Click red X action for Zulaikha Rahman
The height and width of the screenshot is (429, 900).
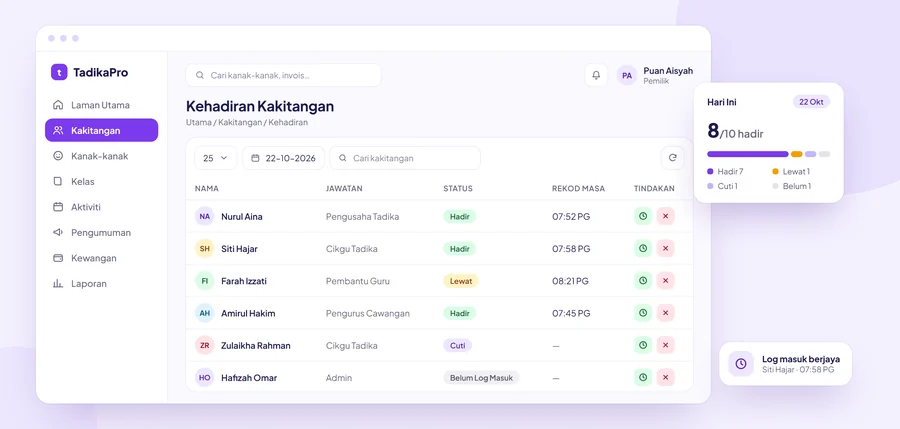point(665,345)
